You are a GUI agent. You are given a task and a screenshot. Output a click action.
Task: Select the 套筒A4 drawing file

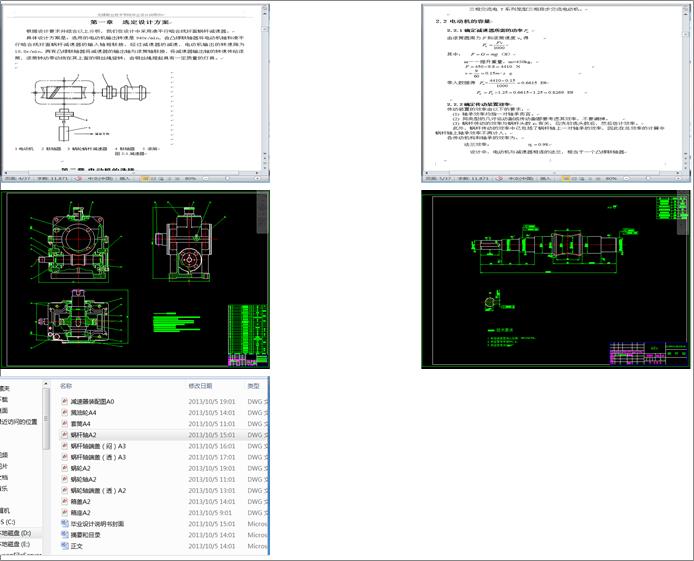click(x=80, y=424)
